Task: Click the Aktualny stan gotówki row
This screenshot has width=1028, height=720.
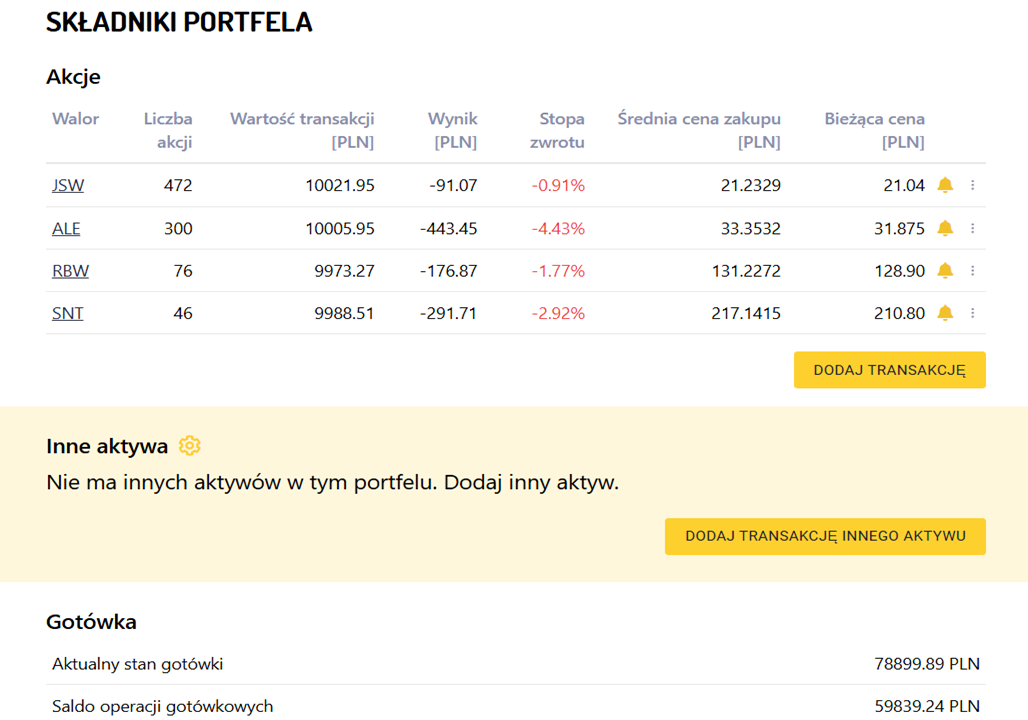Action: tap(515, 664)
